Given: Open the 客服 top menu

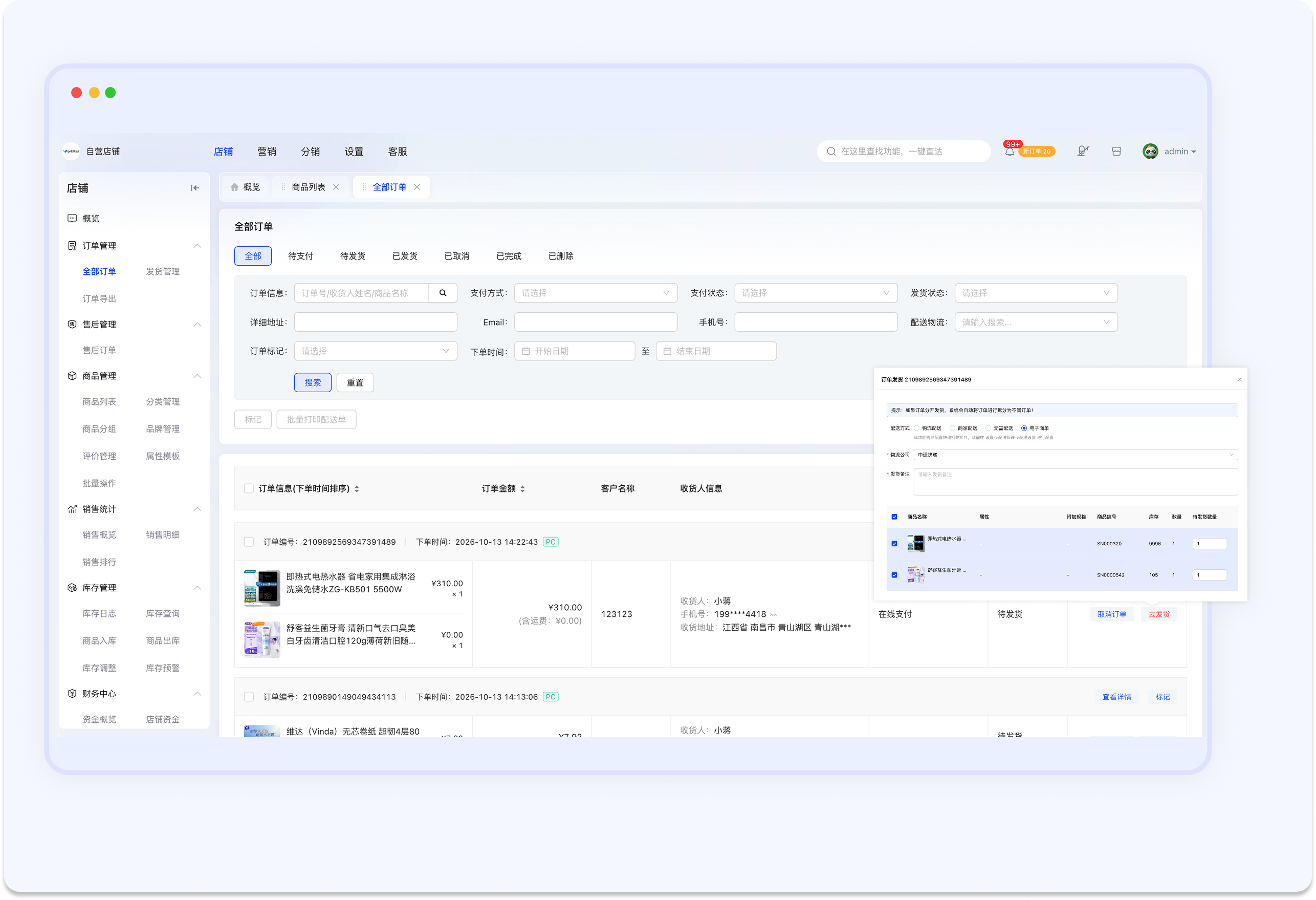Looking at the screenshot, I should (x=398, y=152).
